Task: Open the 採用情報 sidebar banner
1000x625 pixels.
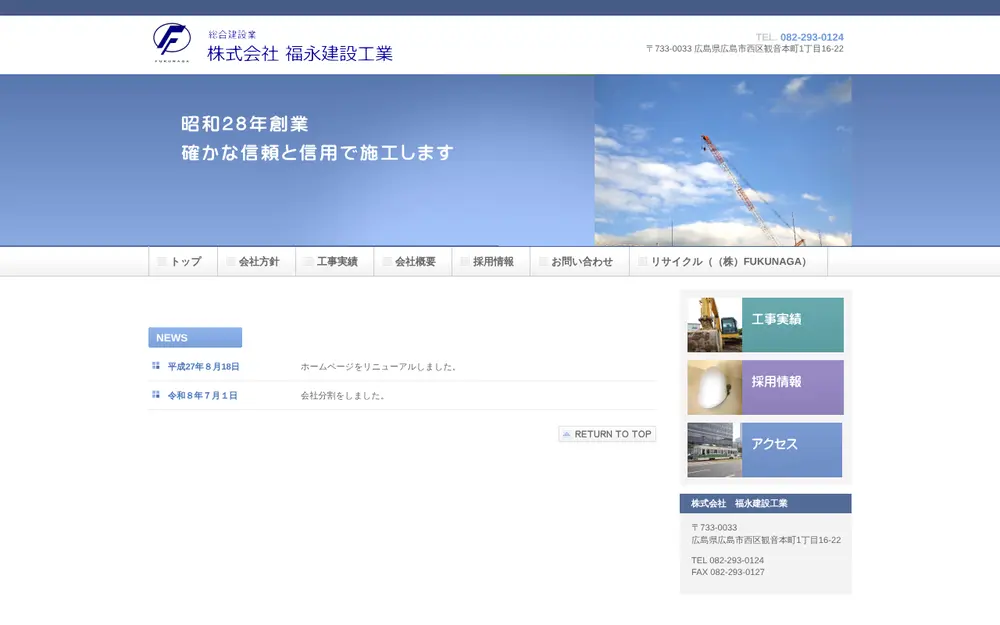Action: pos(765,387)
